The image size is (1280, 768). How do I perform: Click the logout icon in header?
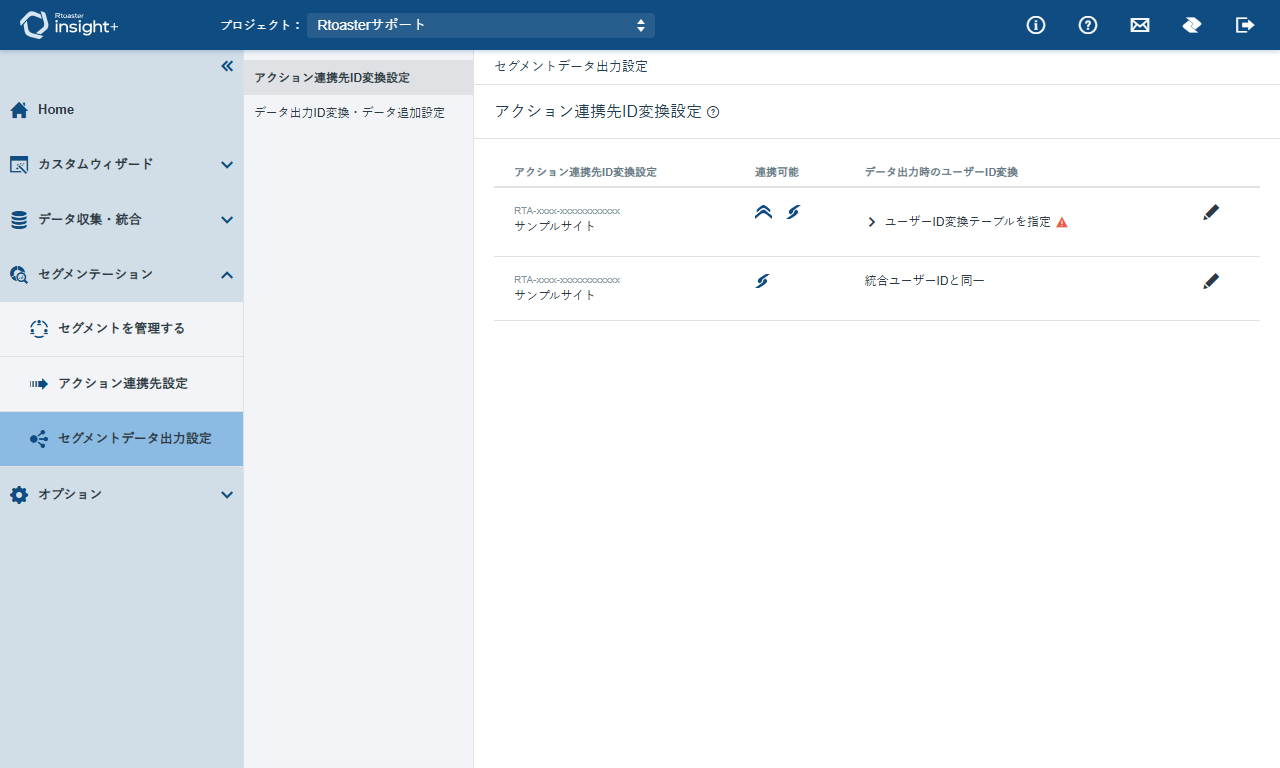[x=1245, y=25]
